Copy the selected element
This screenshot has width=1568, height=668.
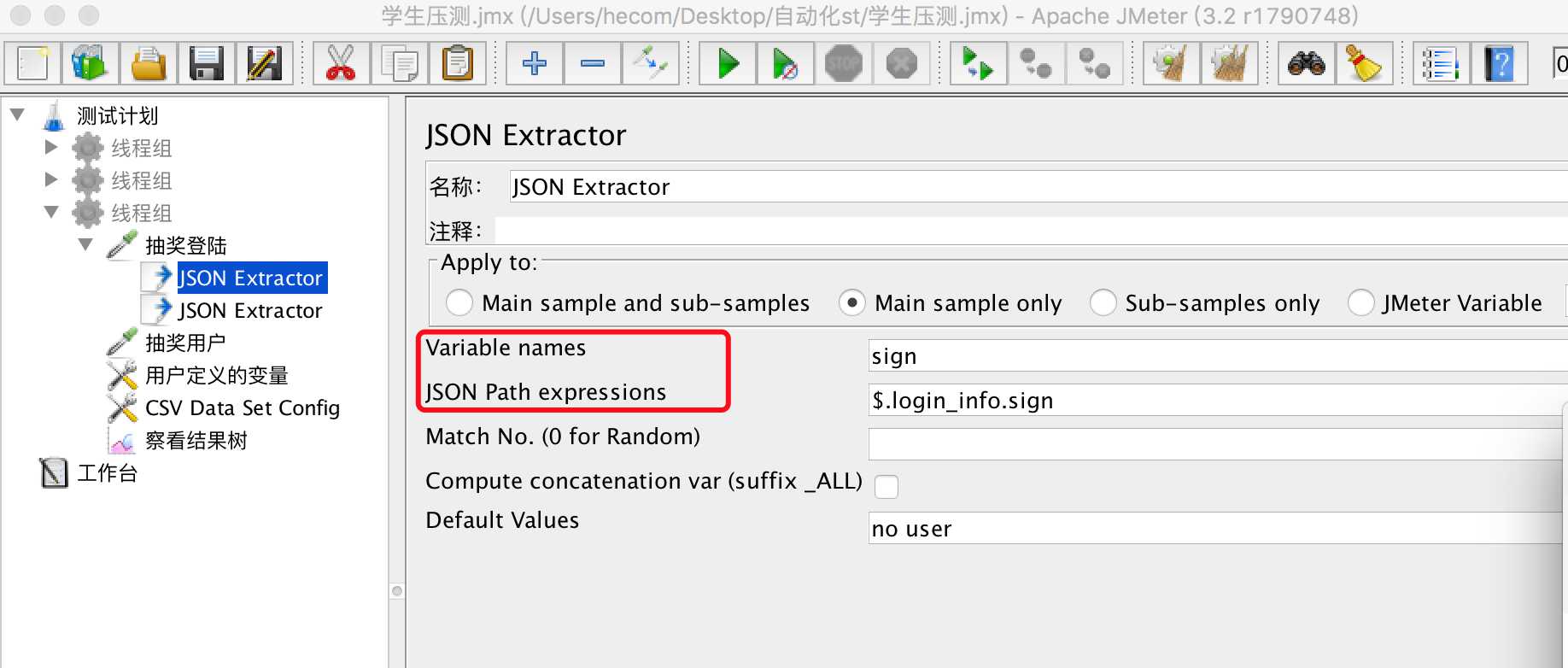click(399, 63)
